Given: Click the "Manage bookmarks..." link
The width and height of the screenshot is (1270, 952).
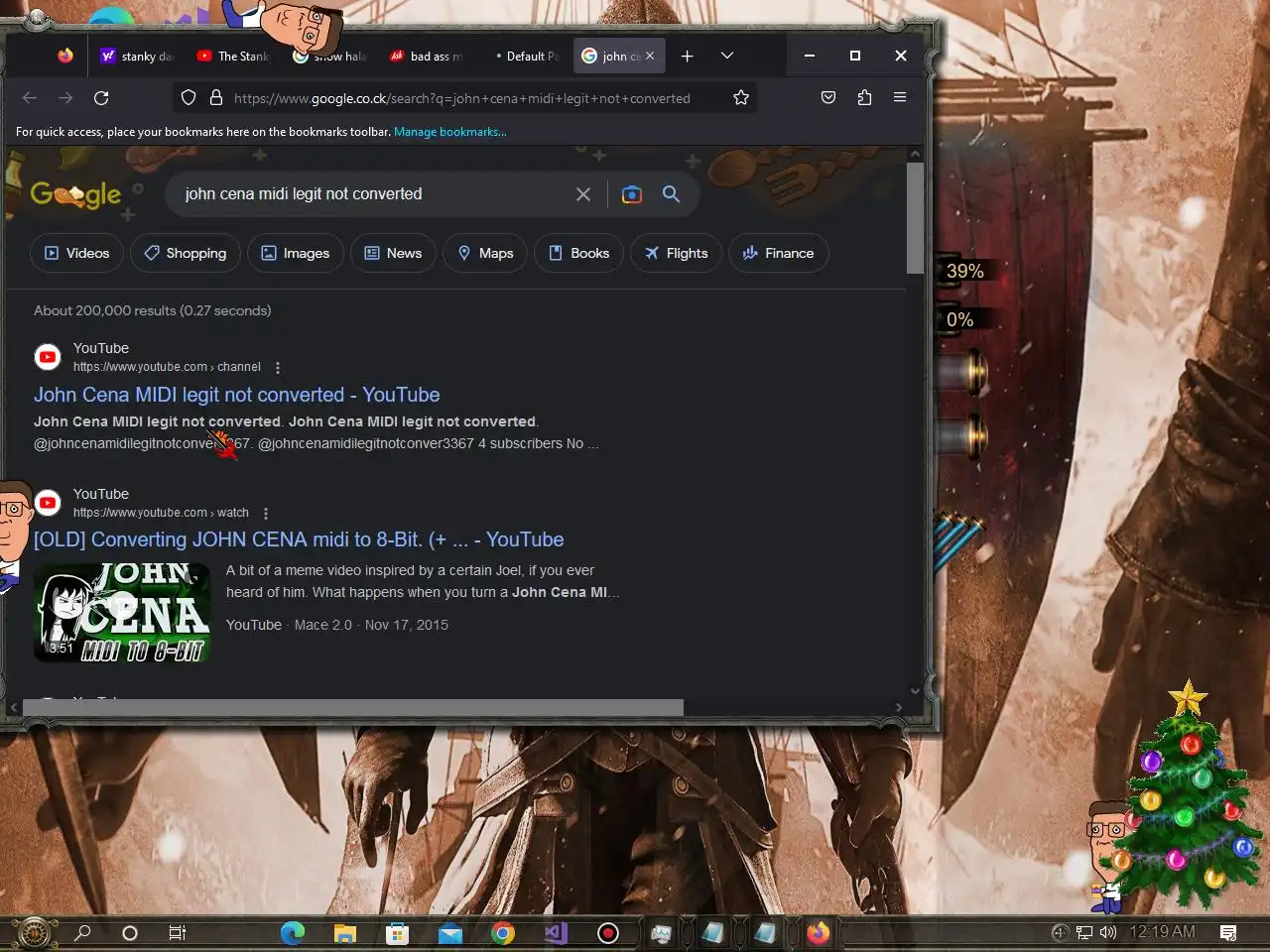Looking at the screenshot, I should [449, 132].
